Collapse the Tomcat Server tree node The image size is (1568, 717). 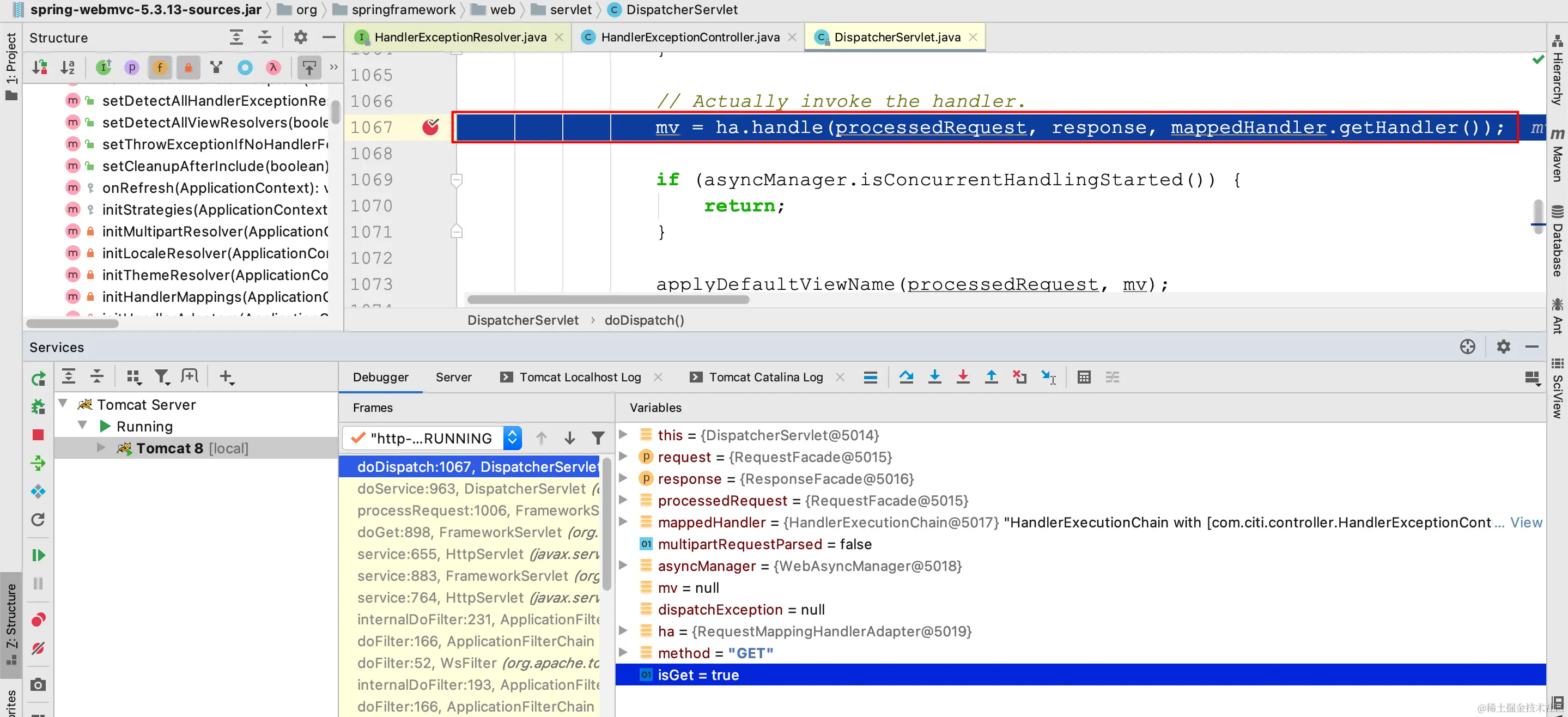pyautogui.click(x=63, y=404)
